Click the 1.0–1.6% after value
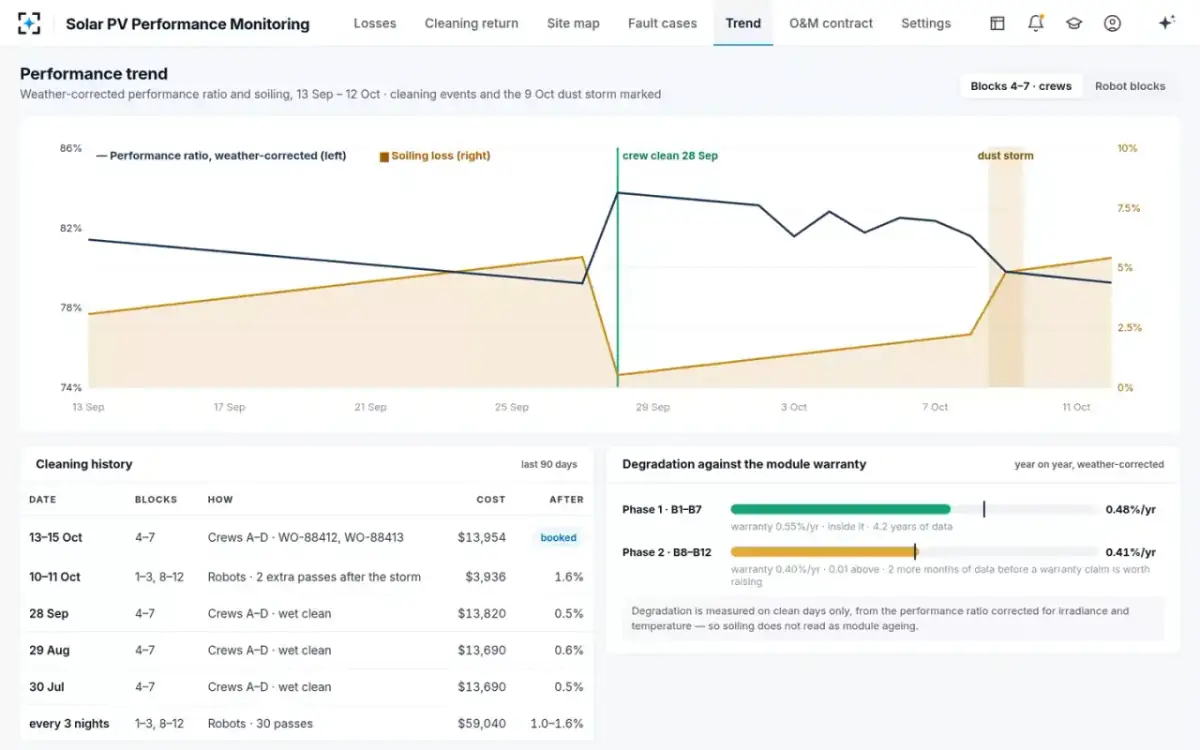The height and width of the screenshot is (750, 1200). pyautogui.click(x=557, y=724)
